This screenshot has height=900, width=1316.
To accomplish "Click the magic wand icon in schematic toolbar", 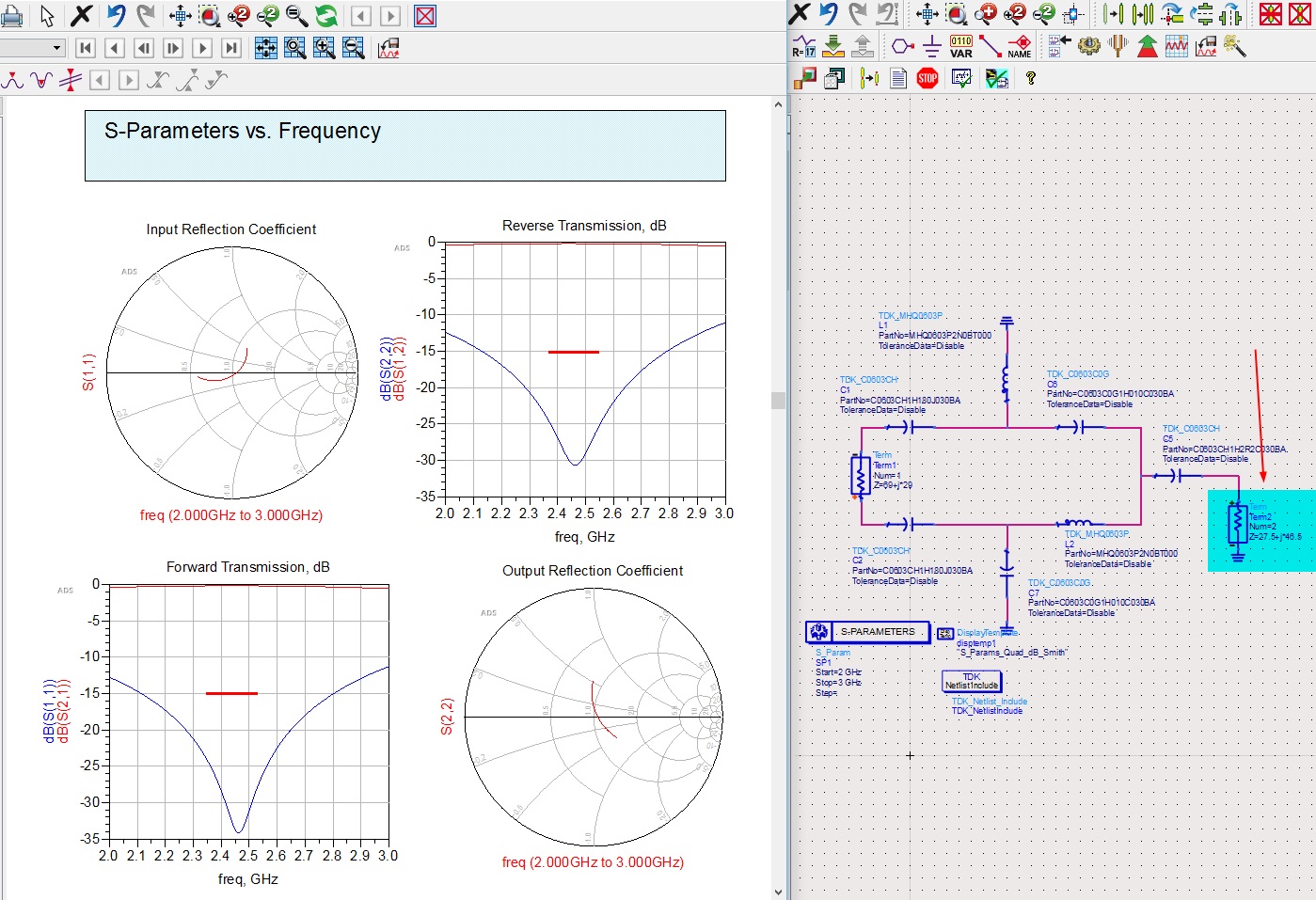I will [x=1235, y=46].
